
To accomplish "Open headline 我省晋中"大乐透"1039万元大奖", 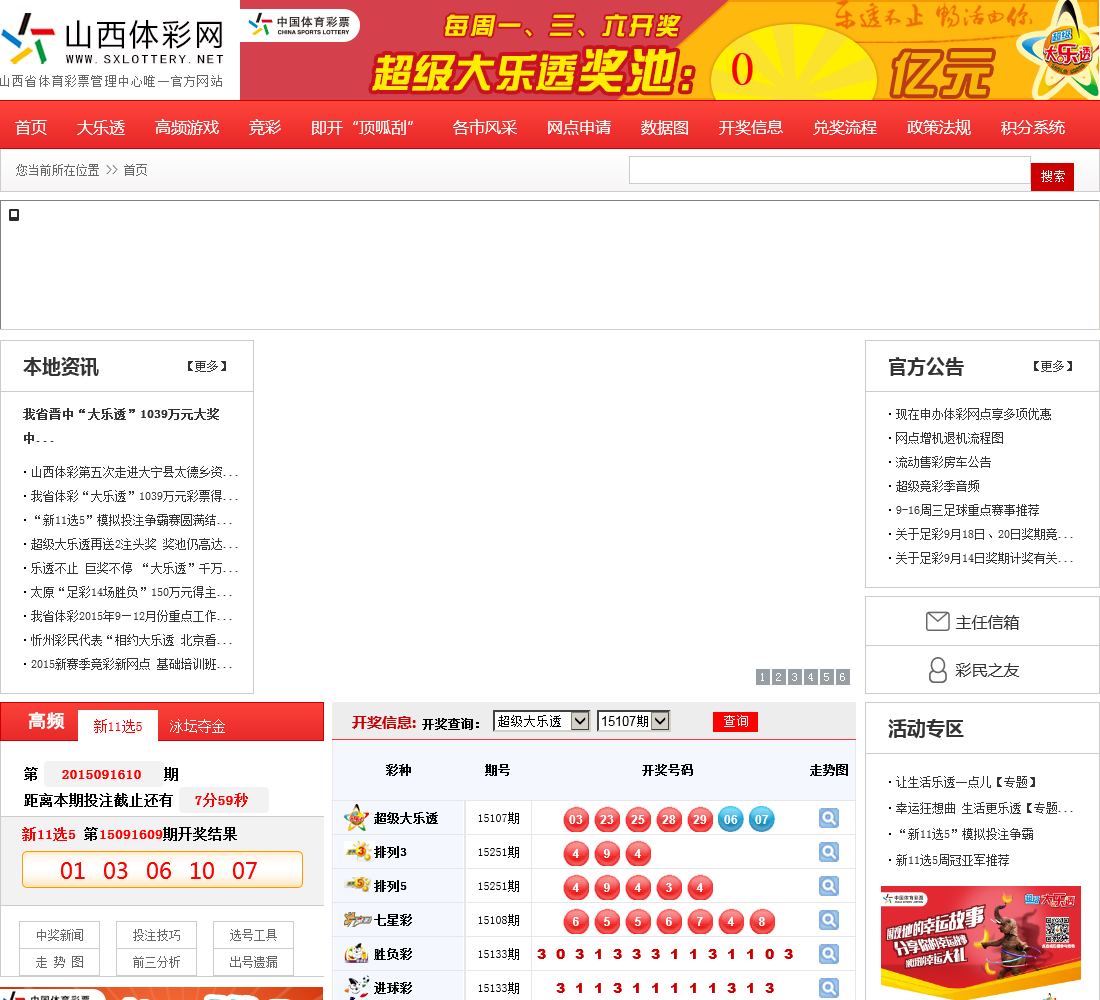I will click(x=121, y=425).
